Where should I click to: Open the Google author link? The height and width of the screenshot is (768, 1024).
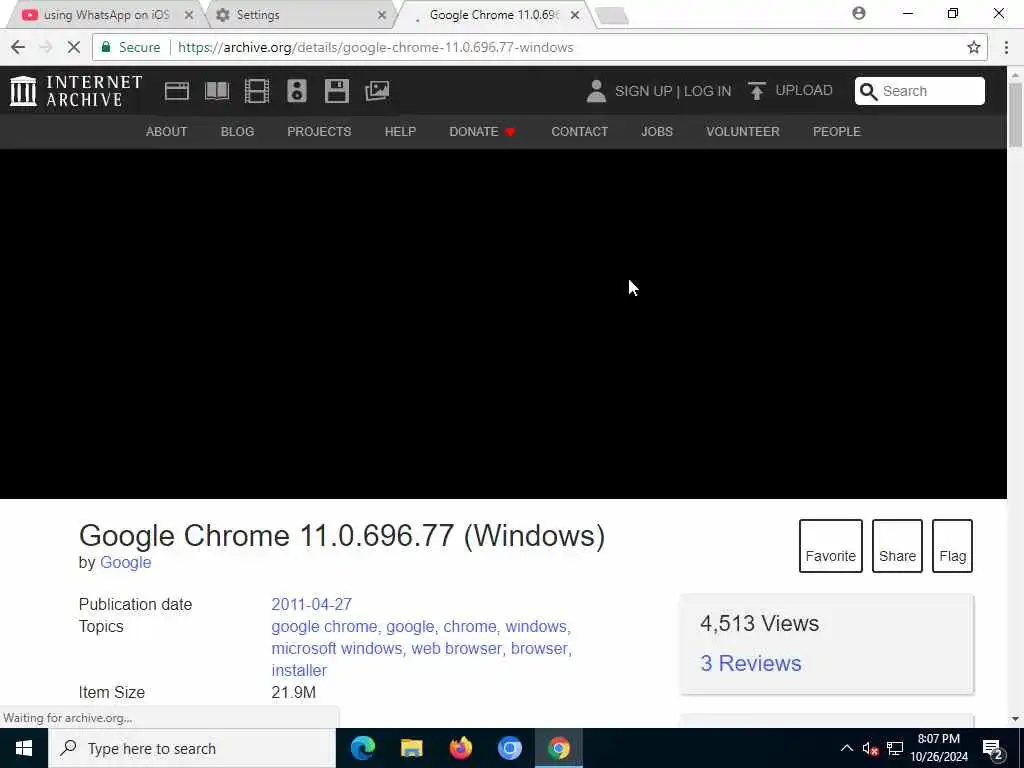[x=125, y=562]
